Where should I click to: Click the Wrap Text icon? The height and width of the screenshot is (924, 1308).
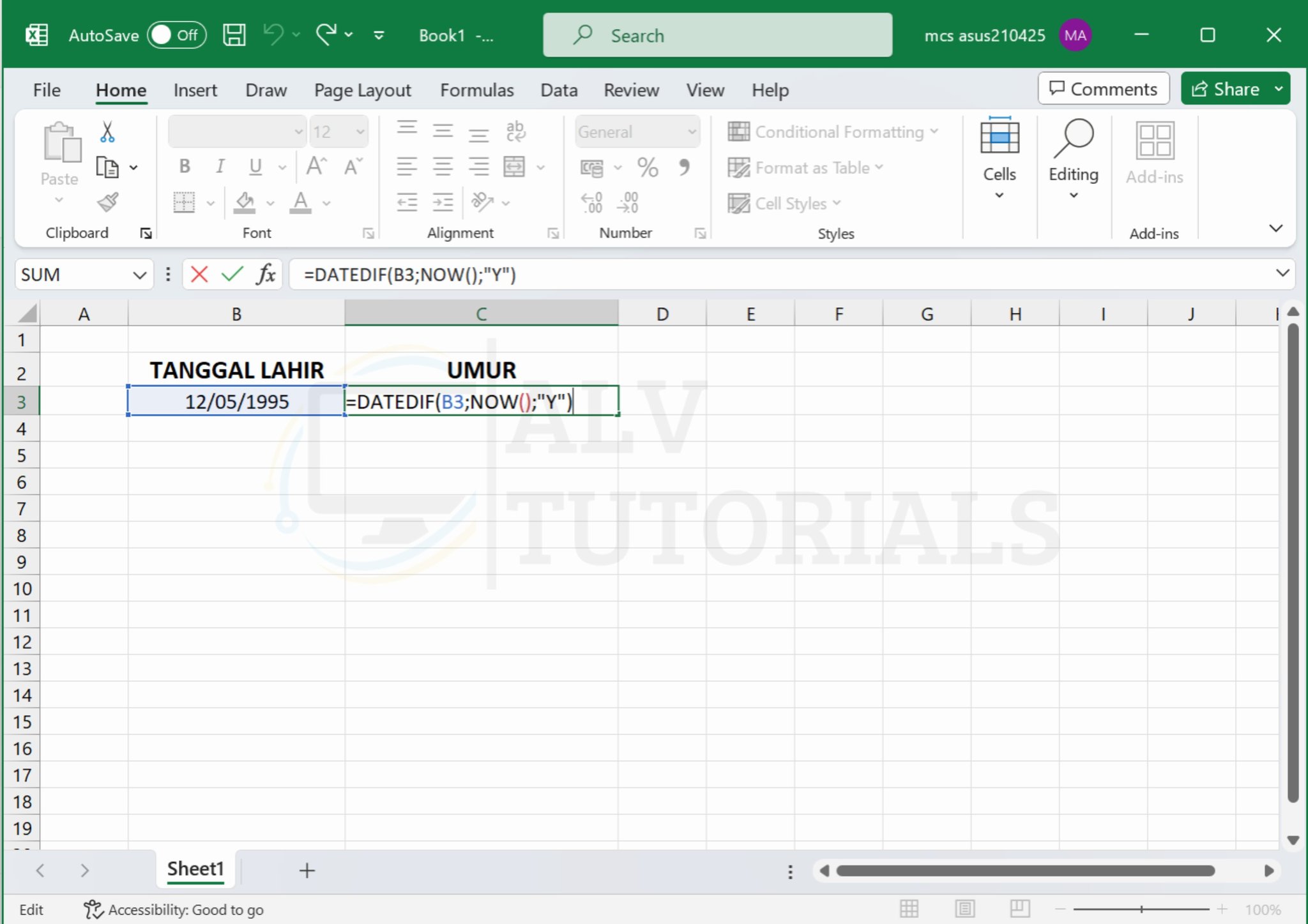click(515, 131)
